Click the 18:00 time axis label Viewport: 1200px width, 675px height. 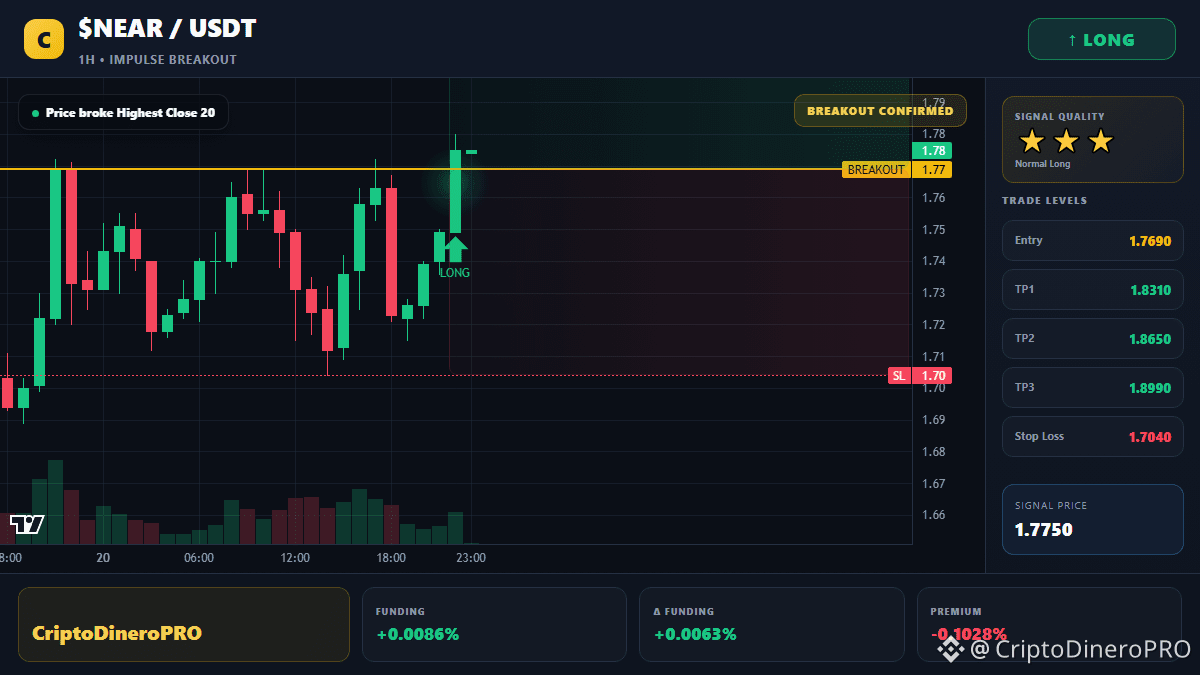391,558
